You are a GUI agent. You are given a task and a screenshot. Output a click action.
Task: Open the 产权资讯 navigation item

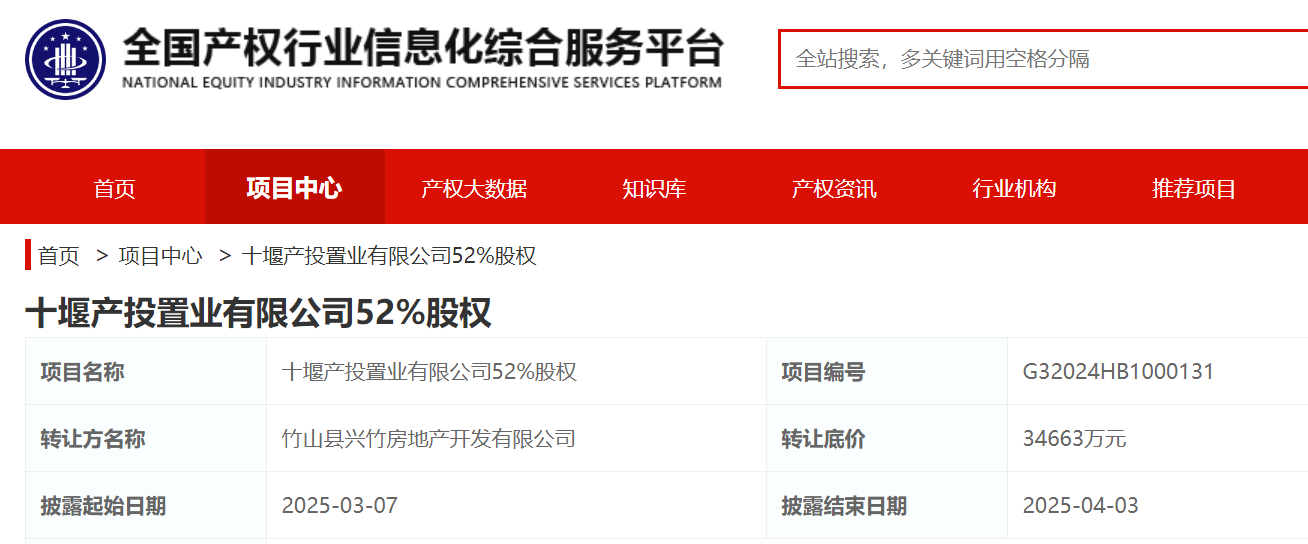click(834, 188)
